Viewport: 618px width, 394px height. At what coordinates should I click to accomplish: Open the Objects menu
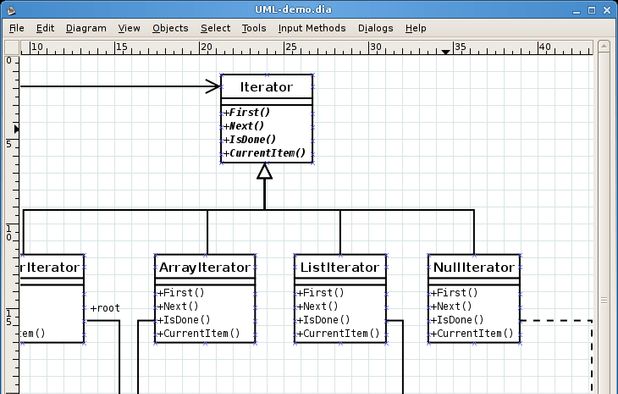170,28
